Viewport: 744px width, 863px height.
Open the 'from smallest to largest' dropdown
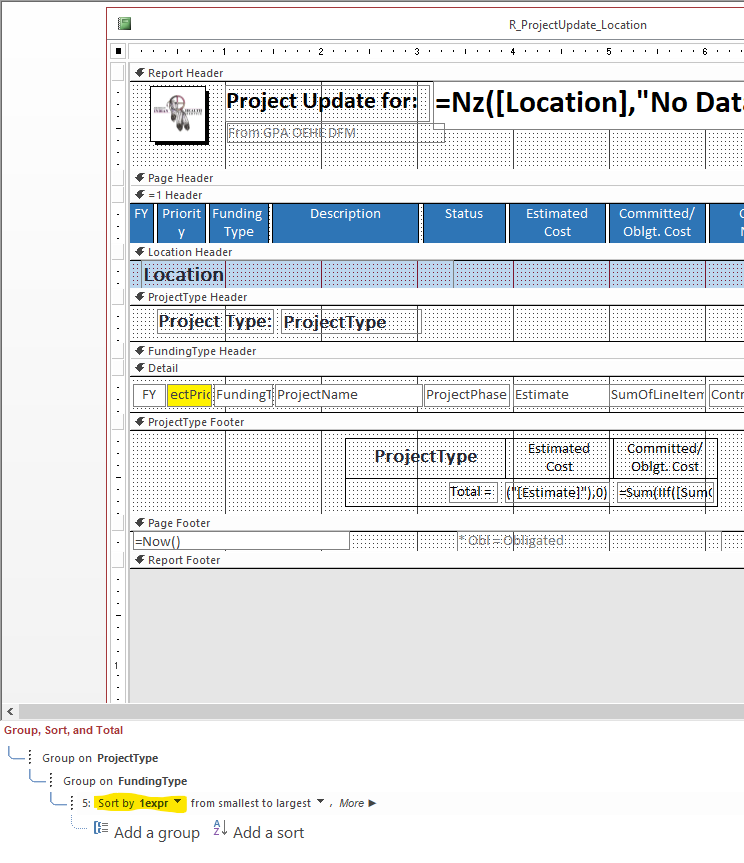pyautogui.click(x=320, y=801)
